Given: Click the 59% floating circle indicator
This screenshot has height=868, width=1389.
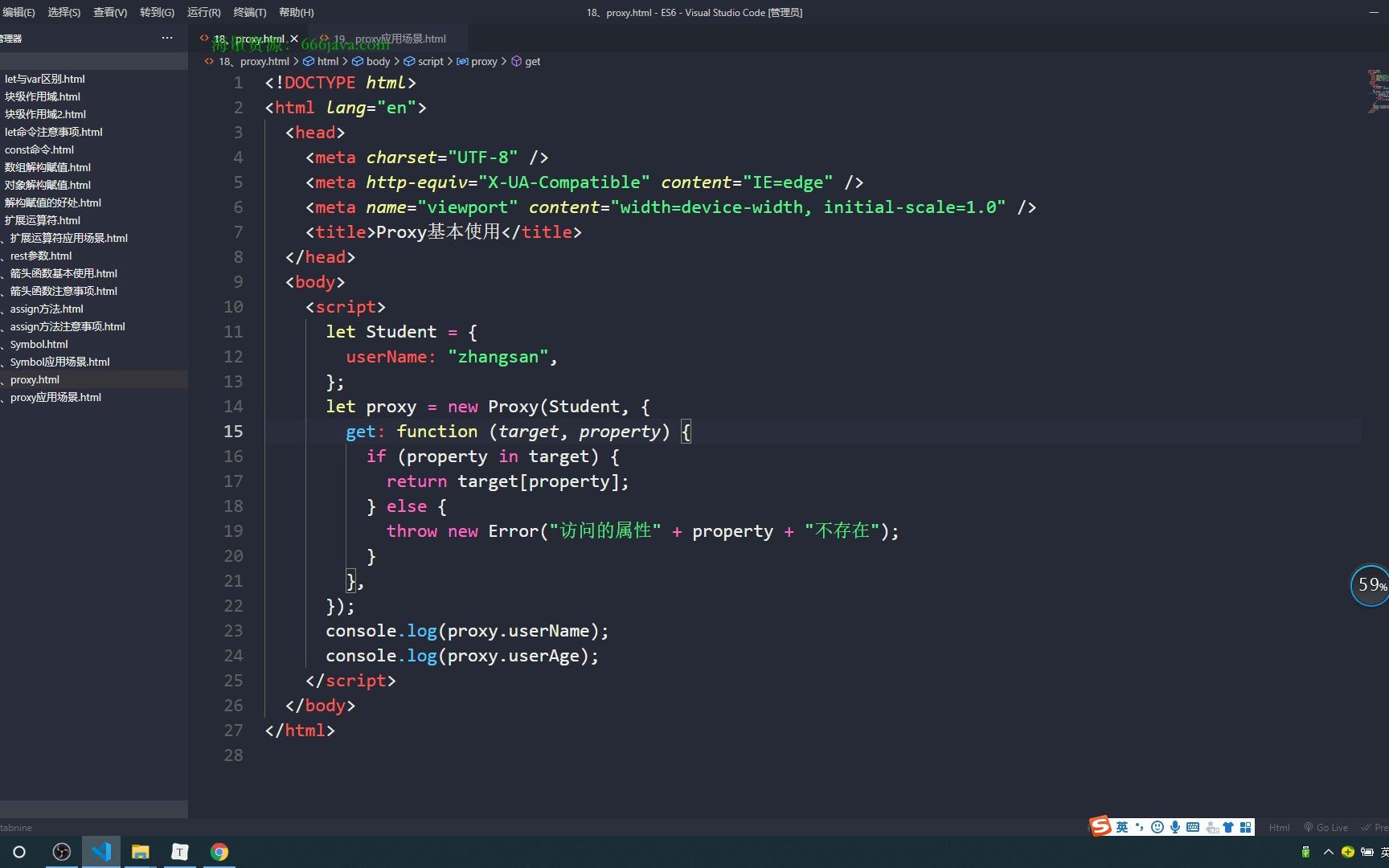Looking at the screenshot, I should pyautogui.click(x=1371, y=585).
